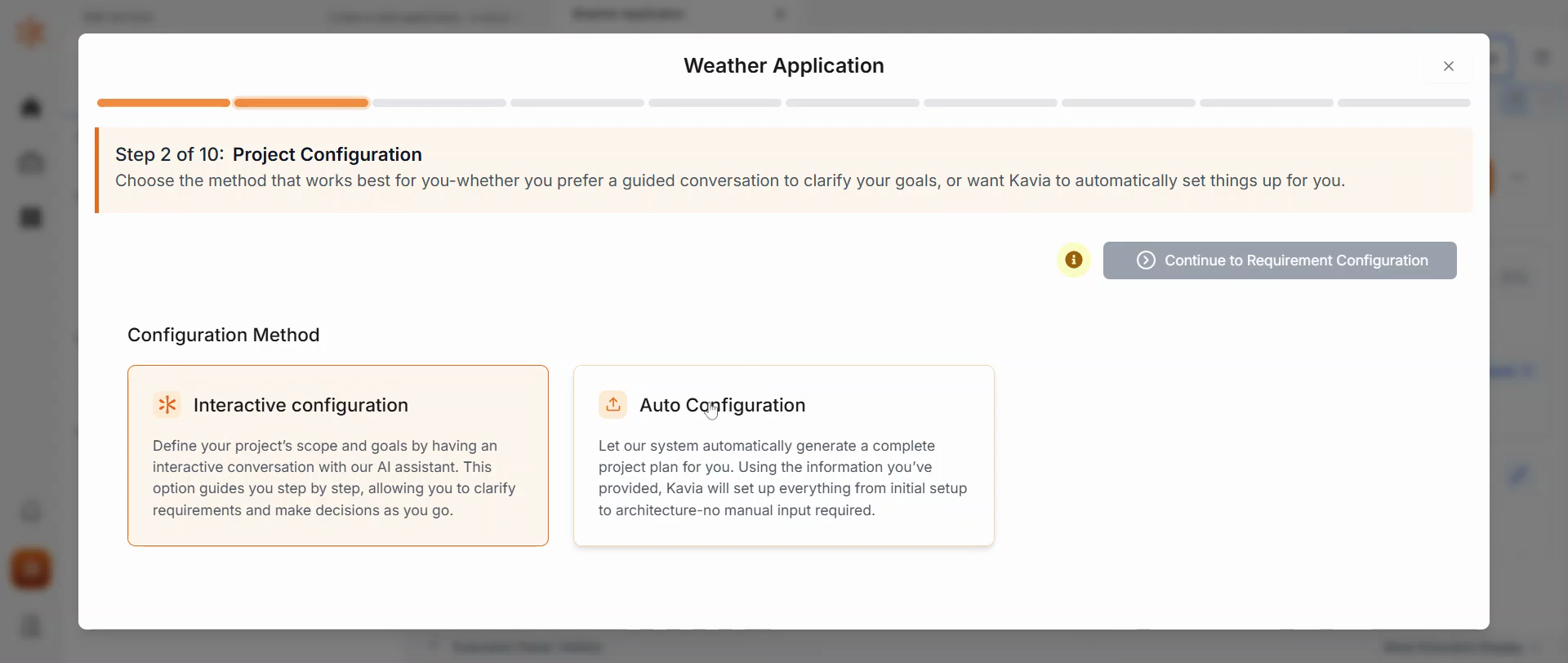The height and width of the screenshot is (663, 1568).
Task: Click the second step progress segment
Action: [x=301, y=103]
